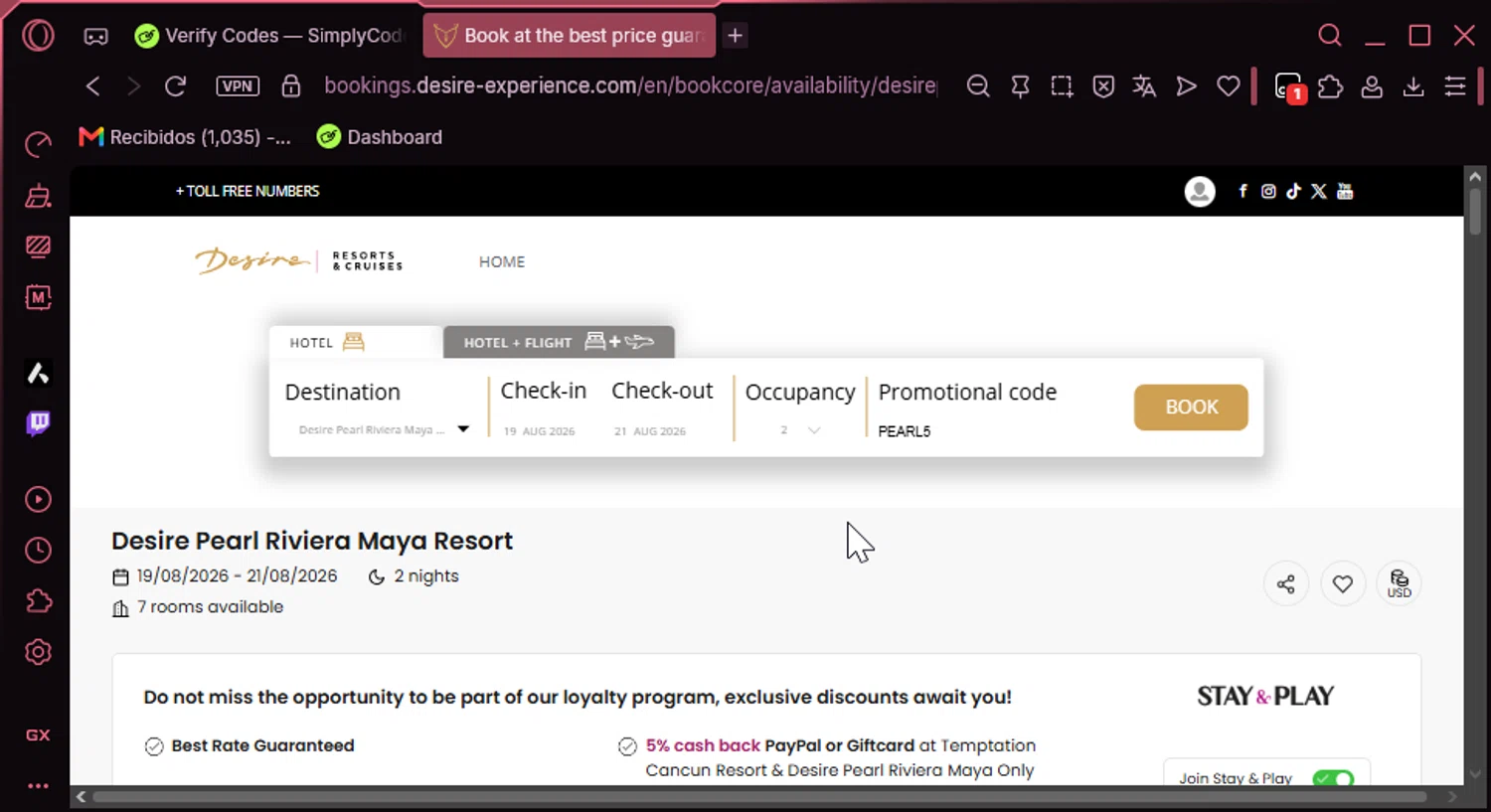
Task: Add page to bookmarks heart icon
Action: [1229, 86]
